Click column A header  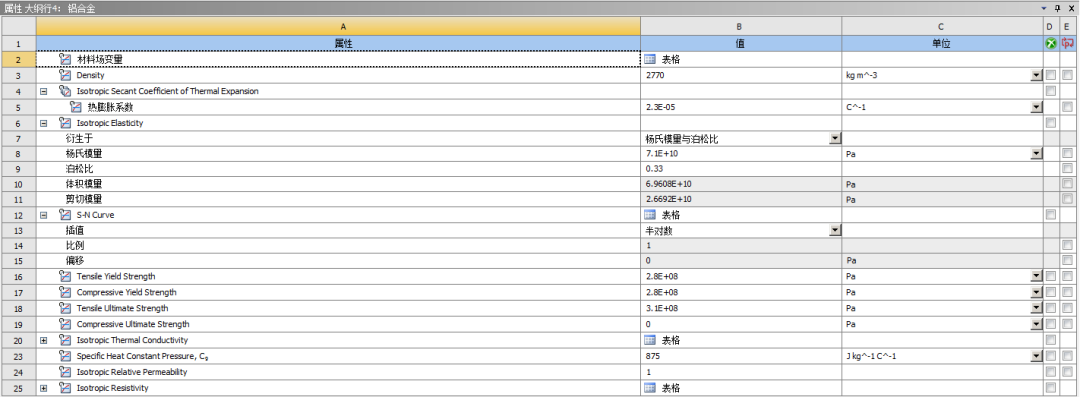point(338,26)
